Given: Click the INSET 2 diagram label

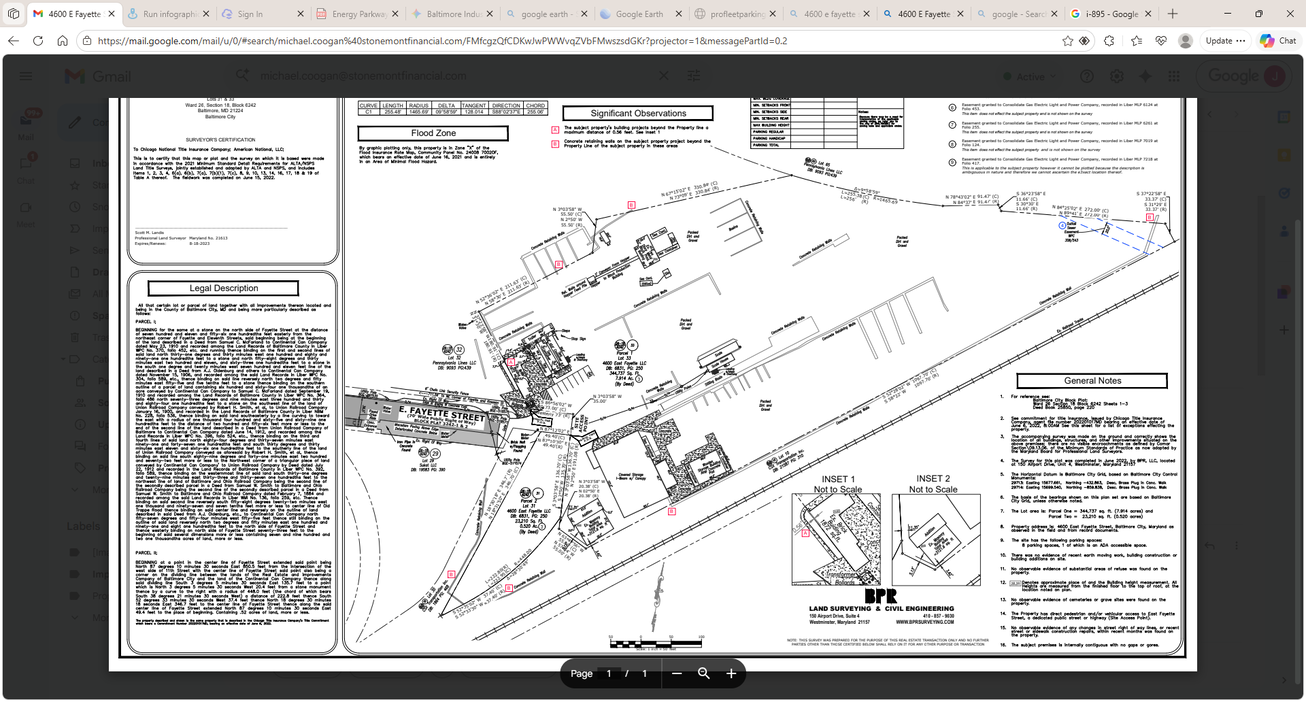Looking at the screenshot, I should click(933, 479).
